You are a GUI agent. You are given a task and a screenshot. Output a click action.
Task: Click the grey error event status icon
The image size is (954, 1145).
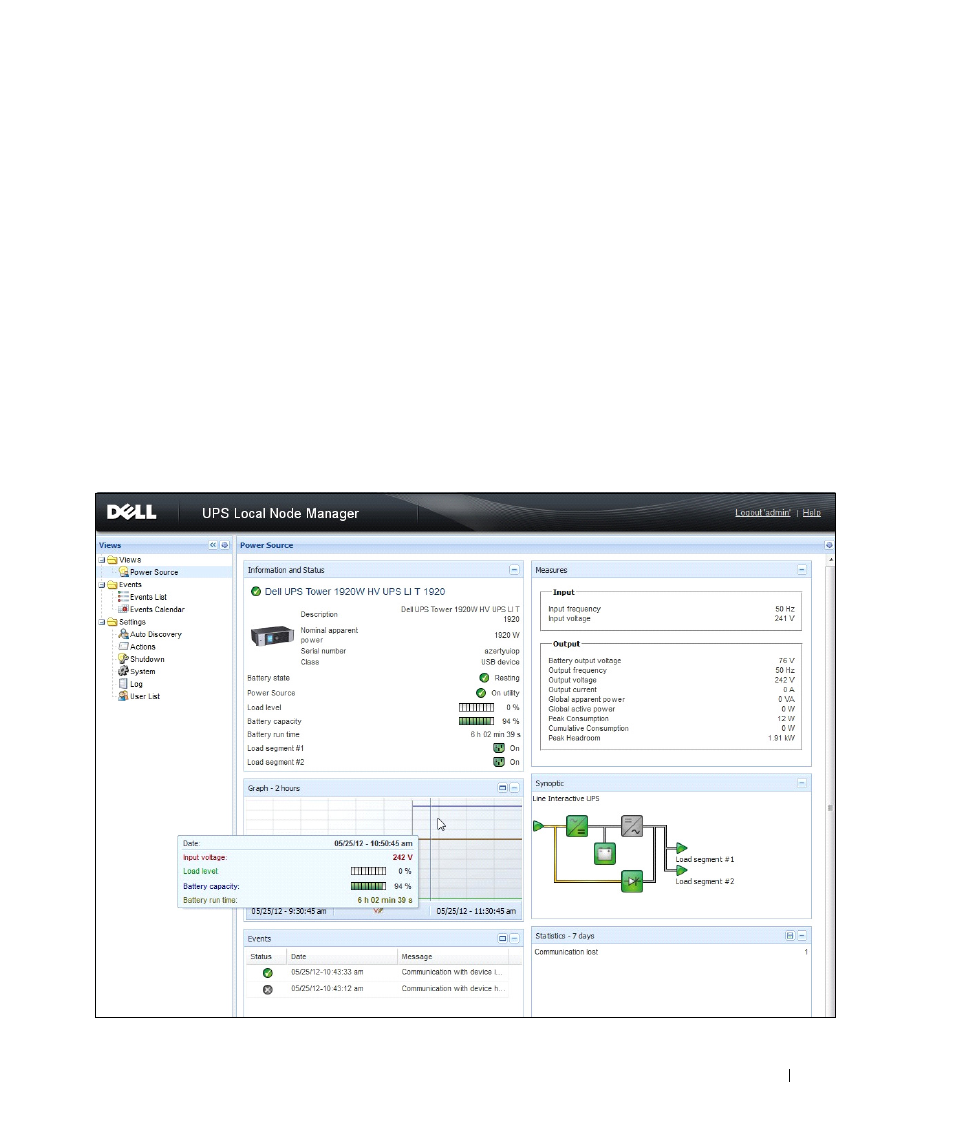267,989
